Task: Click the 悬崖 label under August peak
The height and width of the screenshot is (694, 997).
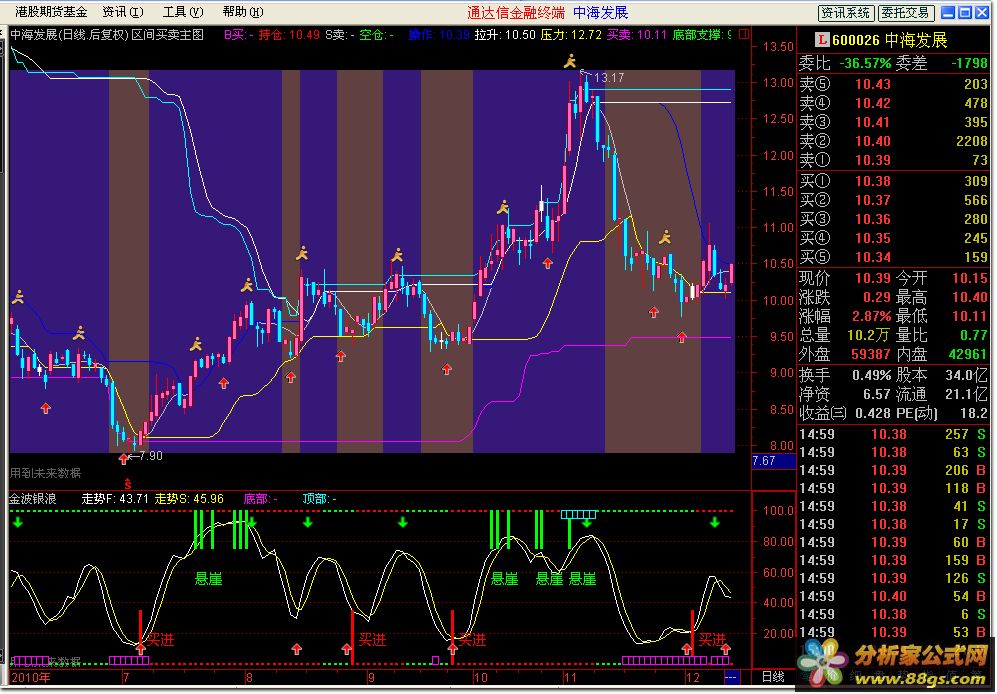Action: 209,578
